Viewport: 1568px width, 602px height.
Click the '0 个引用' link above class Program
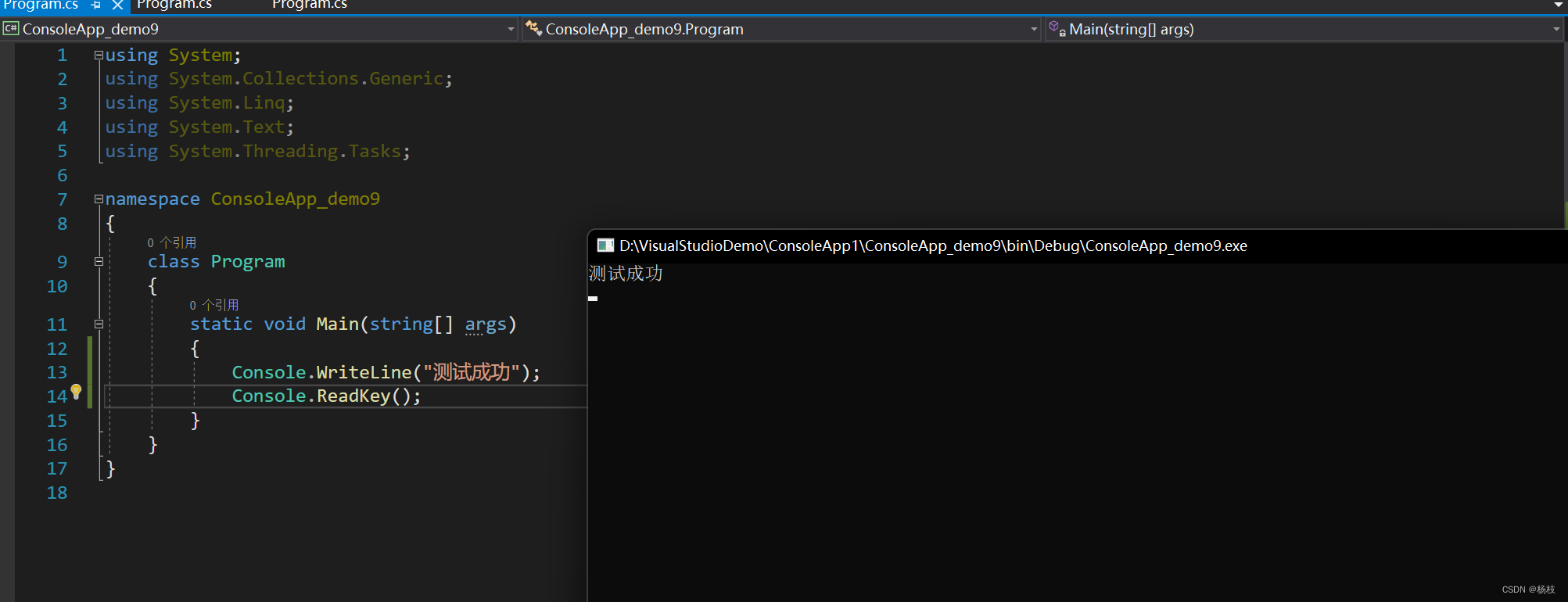(172, 242)
